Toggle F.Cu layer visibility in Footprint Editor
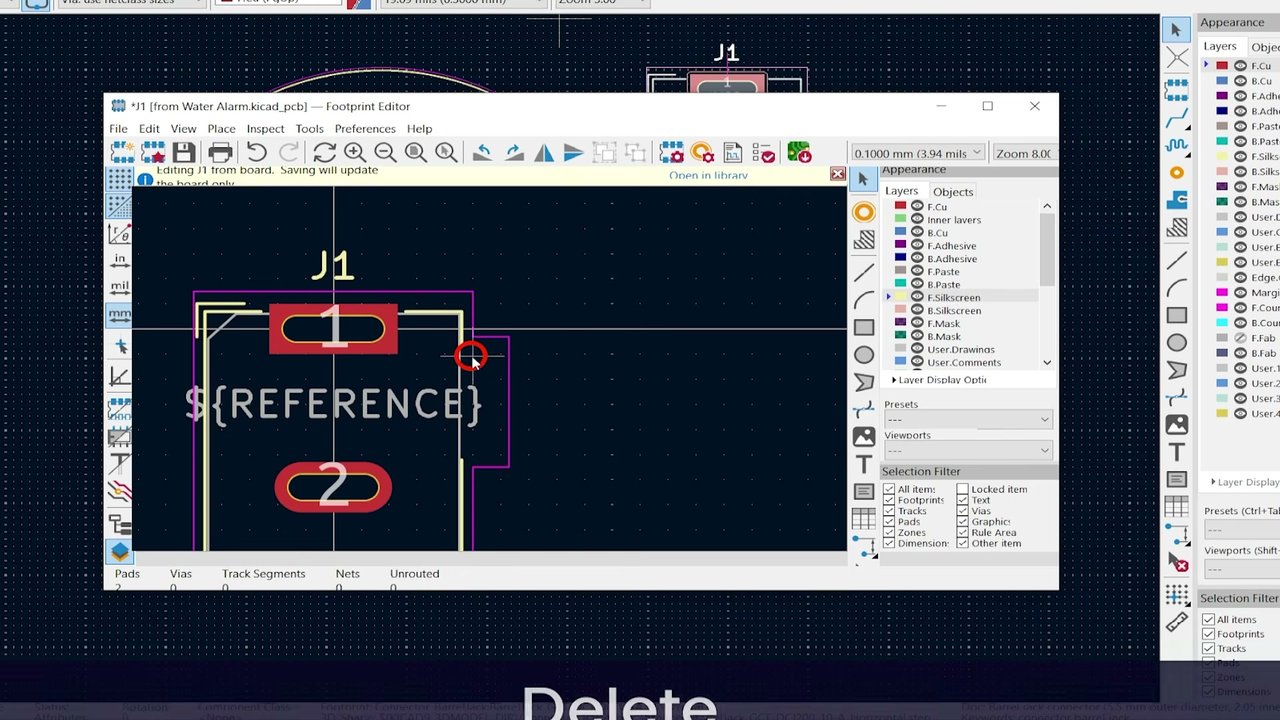This screenshot has width=1280, height=720. click(917, 207)
